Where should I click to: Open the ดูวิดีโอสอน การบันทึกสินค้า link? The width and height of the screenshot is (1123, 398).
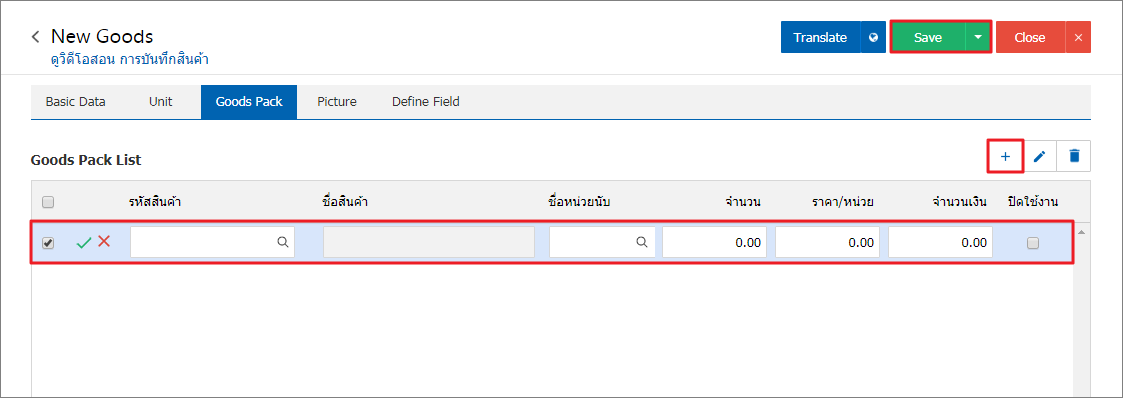coord(130,59)
